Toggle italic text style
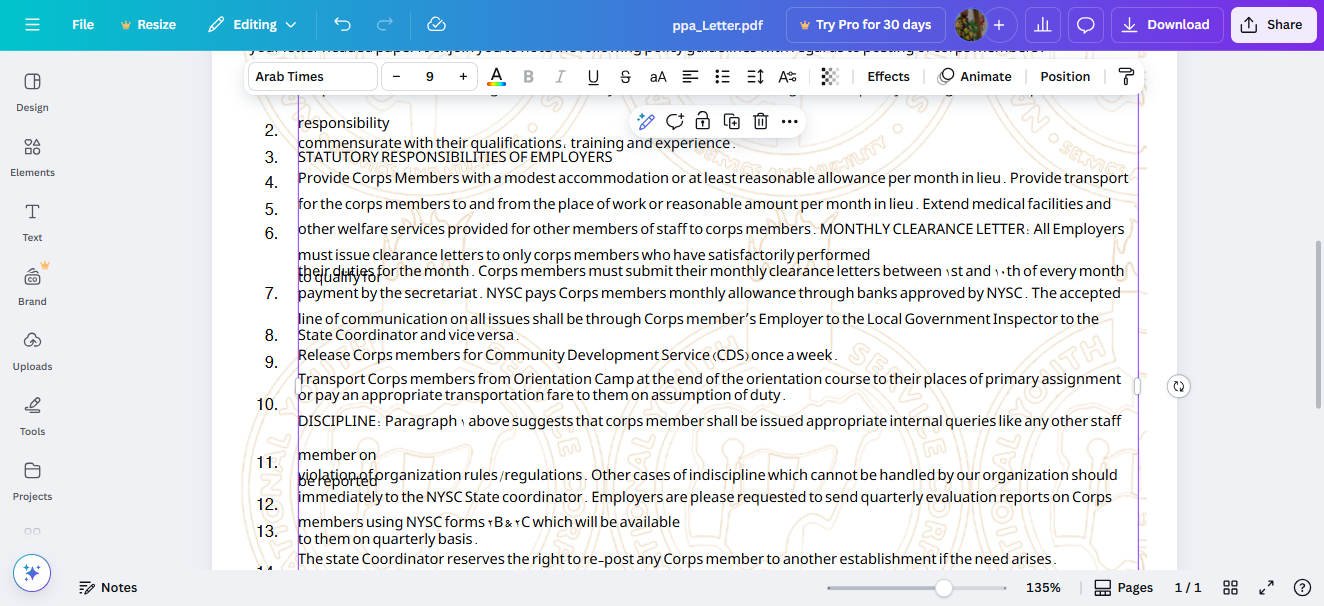Screen dimensions: 1324x606 pos(560,77)
